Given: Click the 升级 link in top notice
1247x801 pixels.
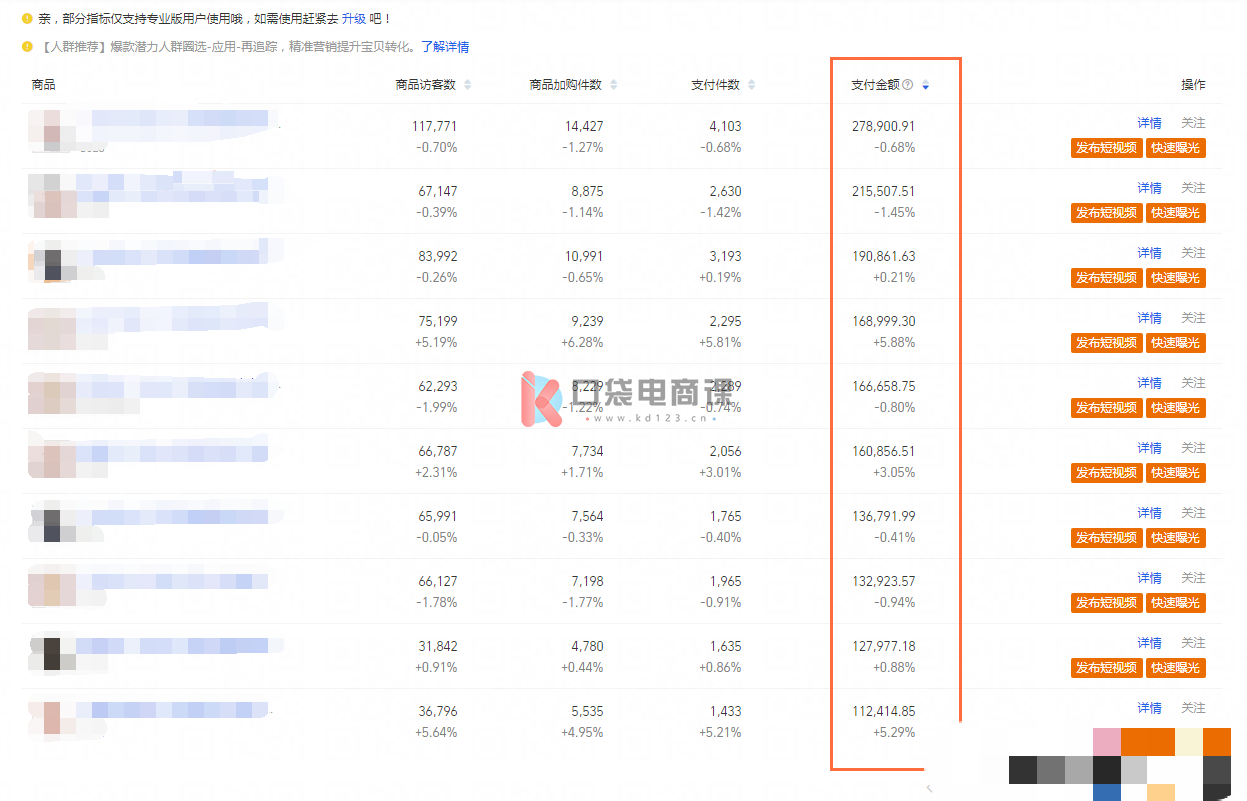Looking at the screenshot, I should 353,19.
